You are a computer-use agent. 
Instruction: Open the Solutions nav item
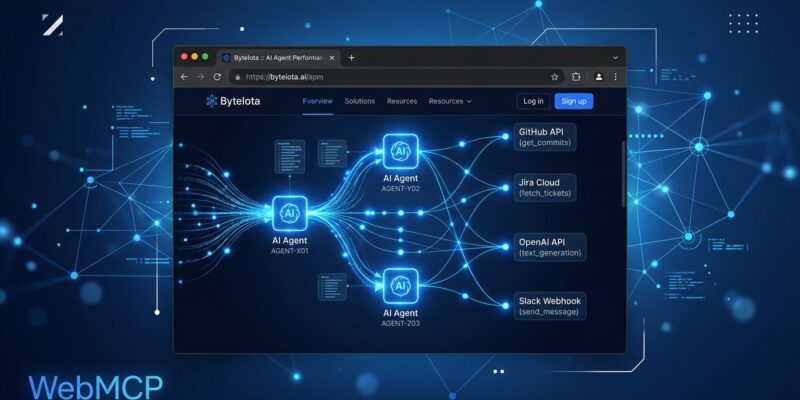point(360,101)
